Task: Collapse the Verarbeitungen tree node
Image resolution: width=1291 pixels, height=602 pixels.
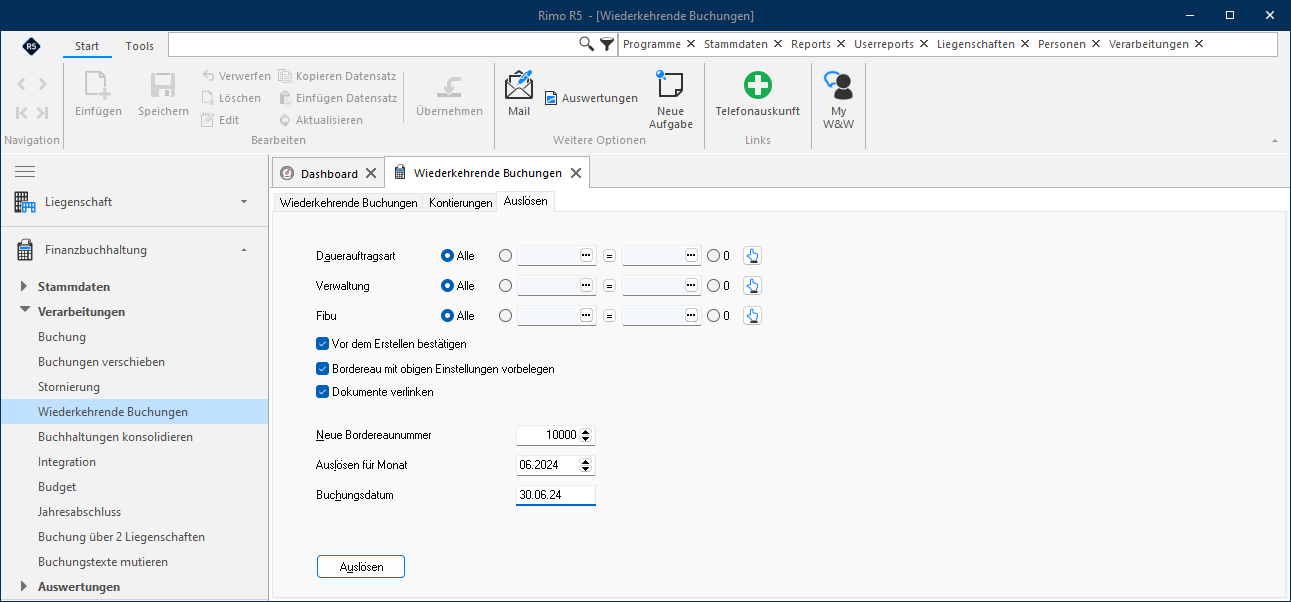Action: tap(25, 312)
